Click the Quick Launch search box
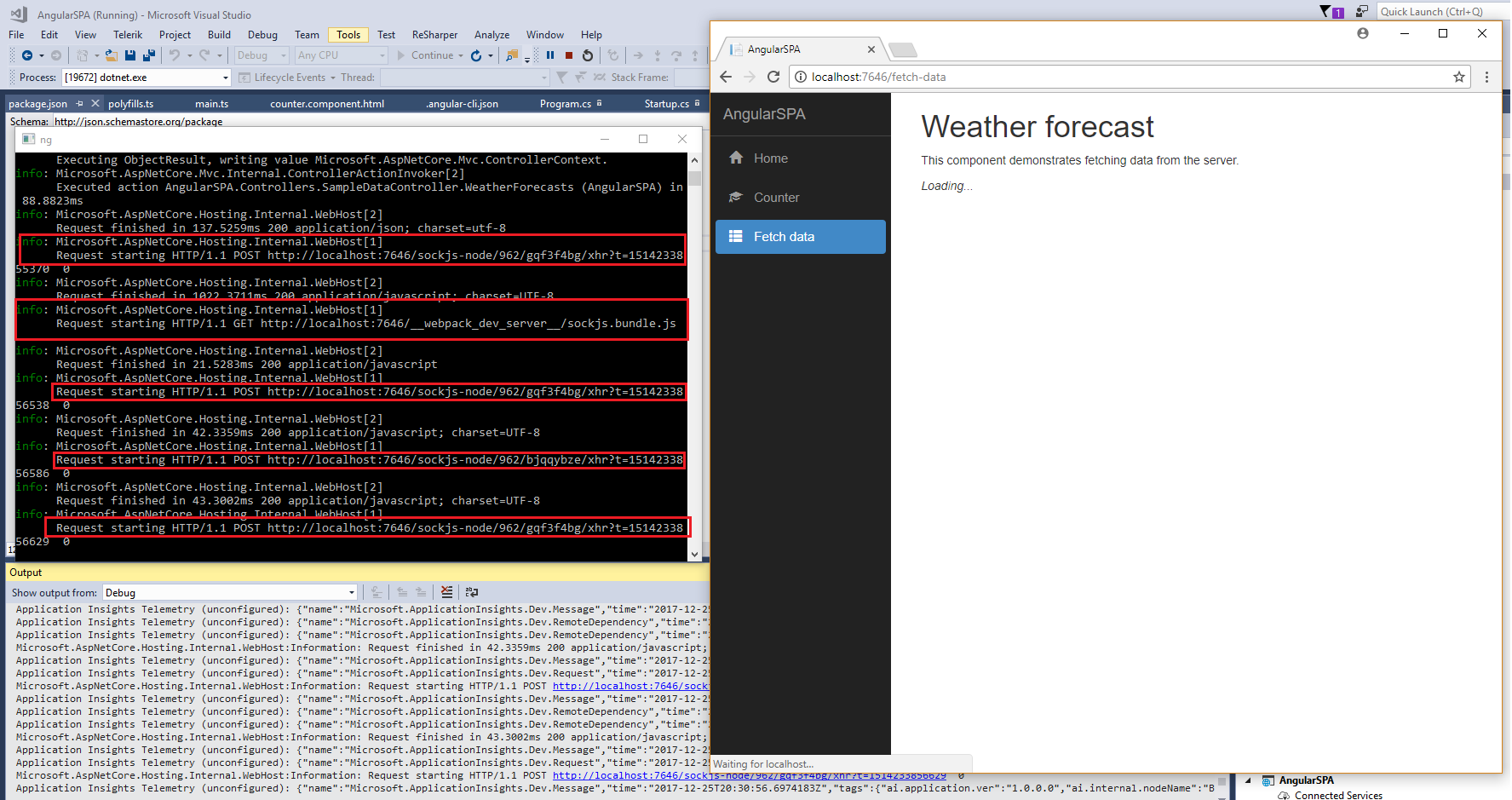1512x800 pixels. click(x=1441, y=11)
